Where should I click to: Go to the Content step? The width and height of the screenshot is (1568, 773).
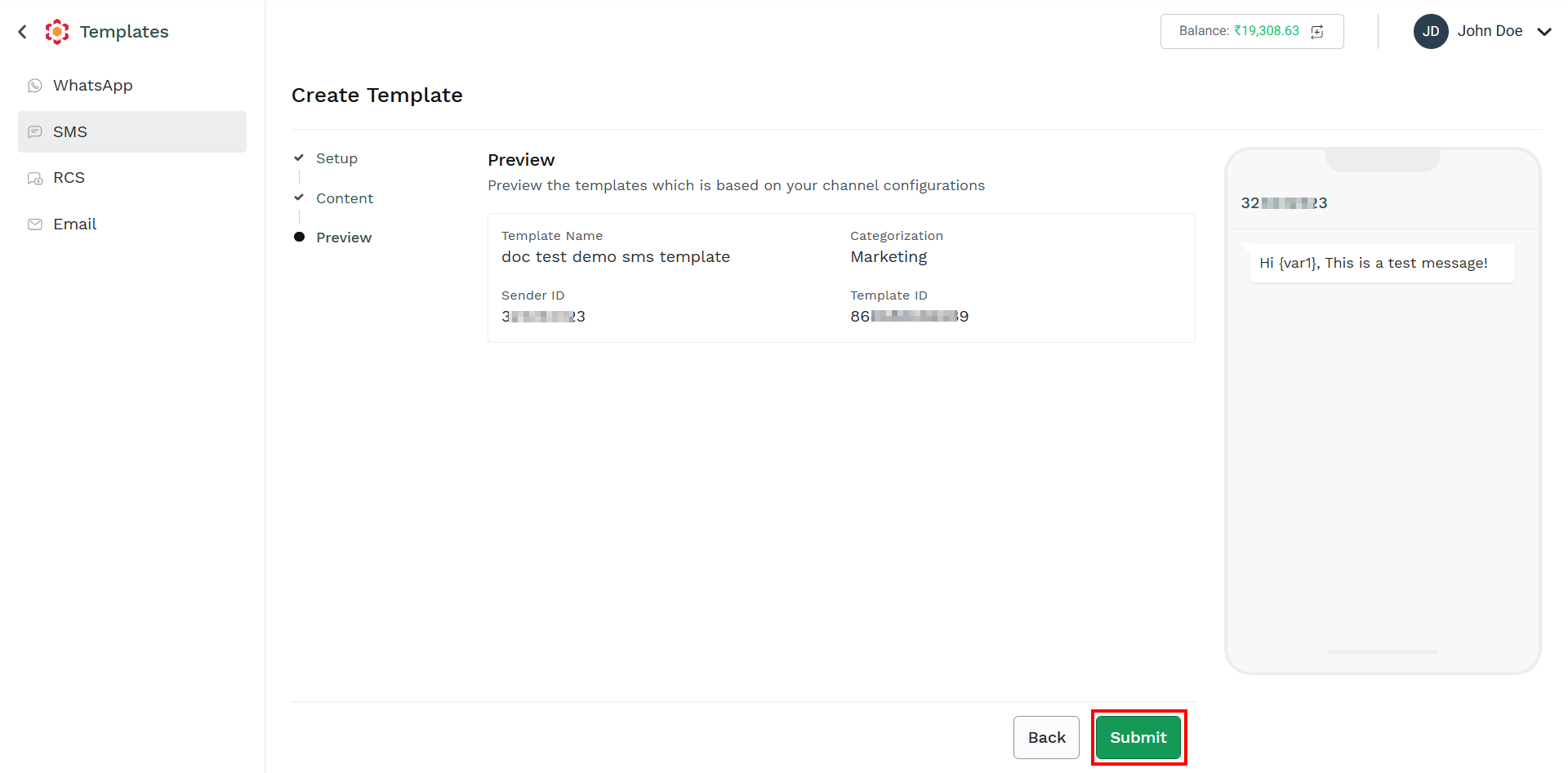345,198
